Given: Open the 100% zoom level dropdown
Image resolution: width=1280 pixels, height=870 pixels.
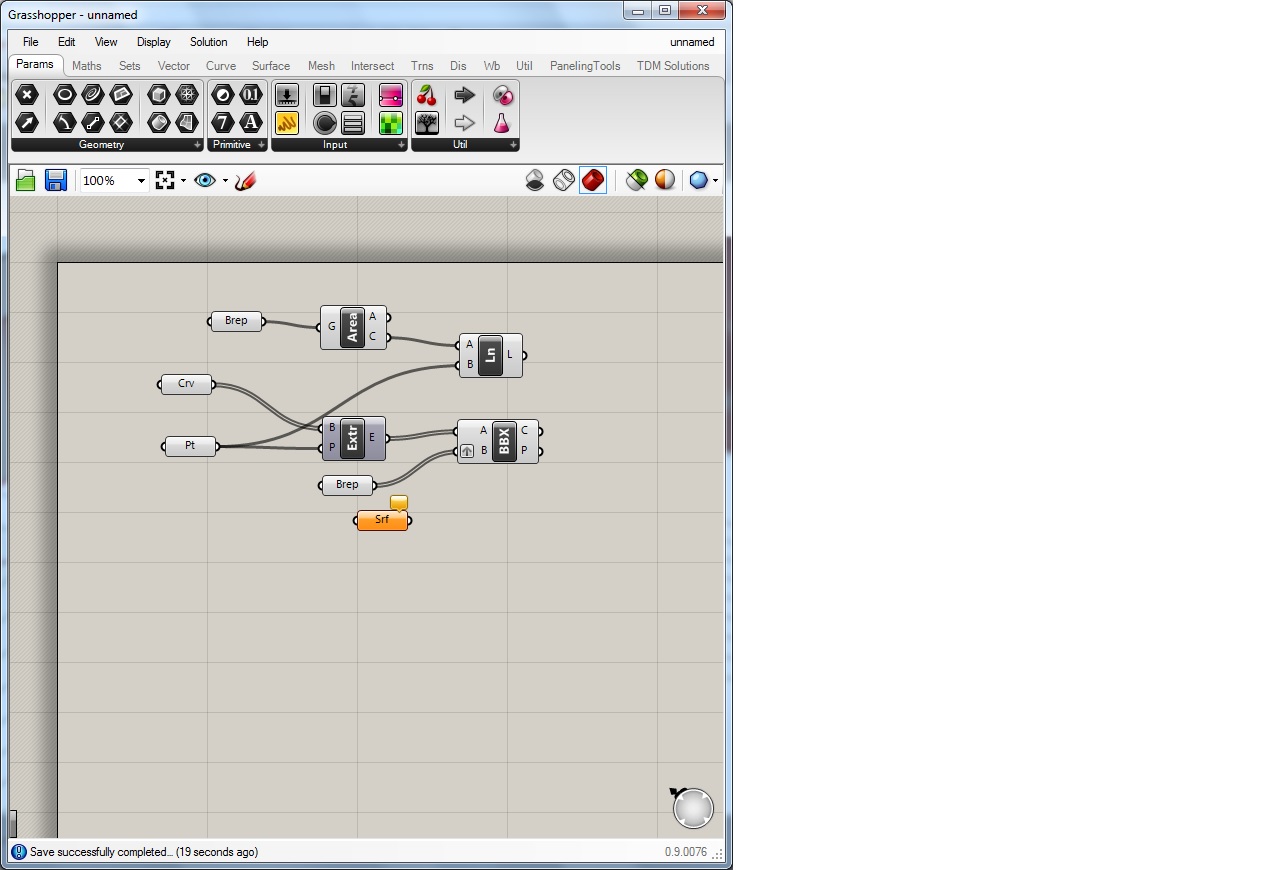Looking at the screenshot, I should 142,181.
